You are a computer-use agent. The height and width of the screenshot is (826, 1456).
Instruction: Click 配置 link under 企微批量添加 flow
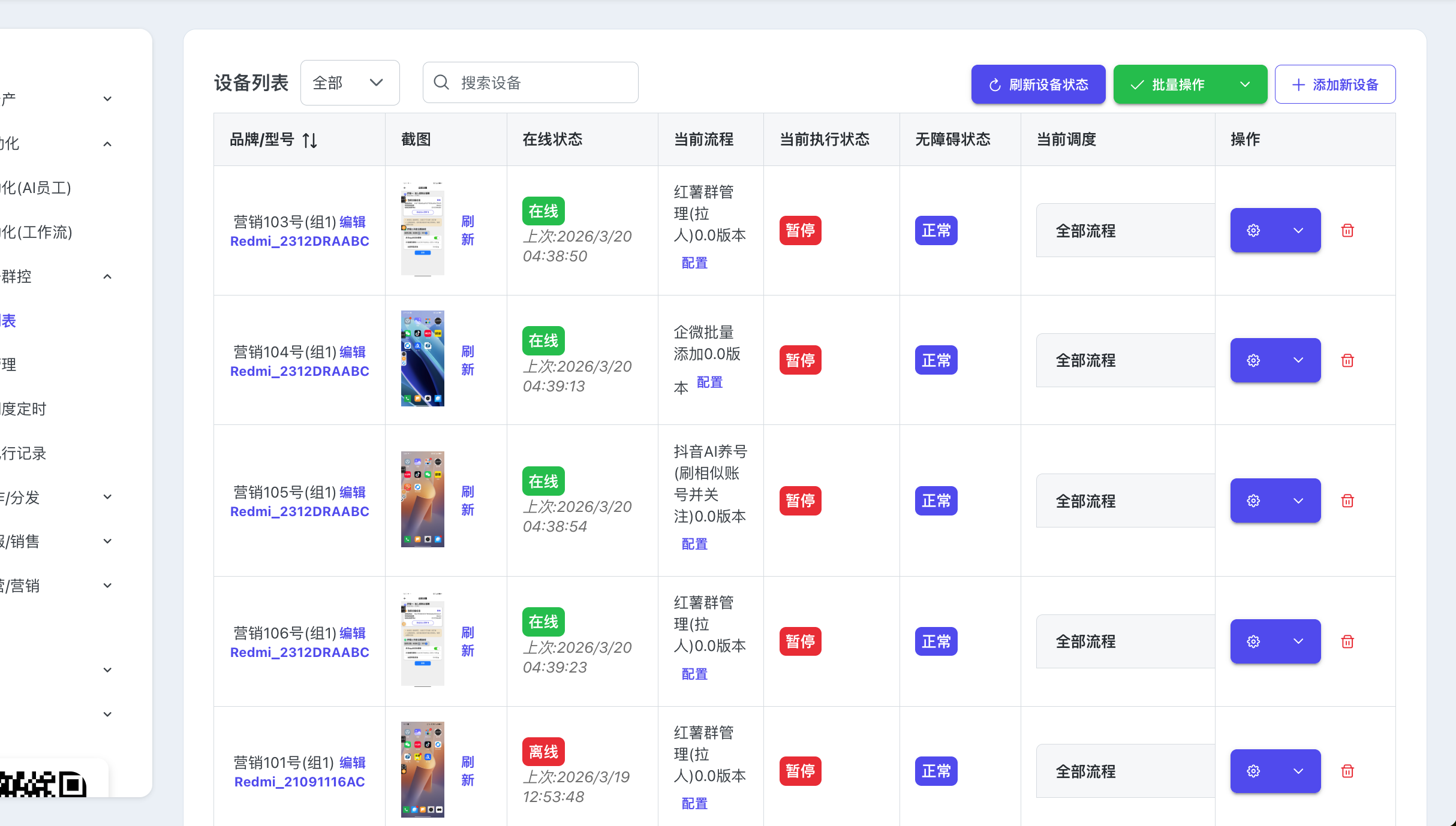pos(709,382)
